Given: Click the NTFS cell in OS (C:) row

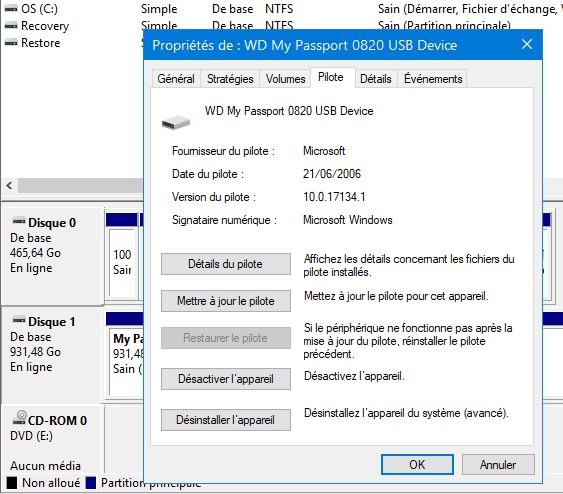Looking at the screenshot, I should tap(279, 9).
